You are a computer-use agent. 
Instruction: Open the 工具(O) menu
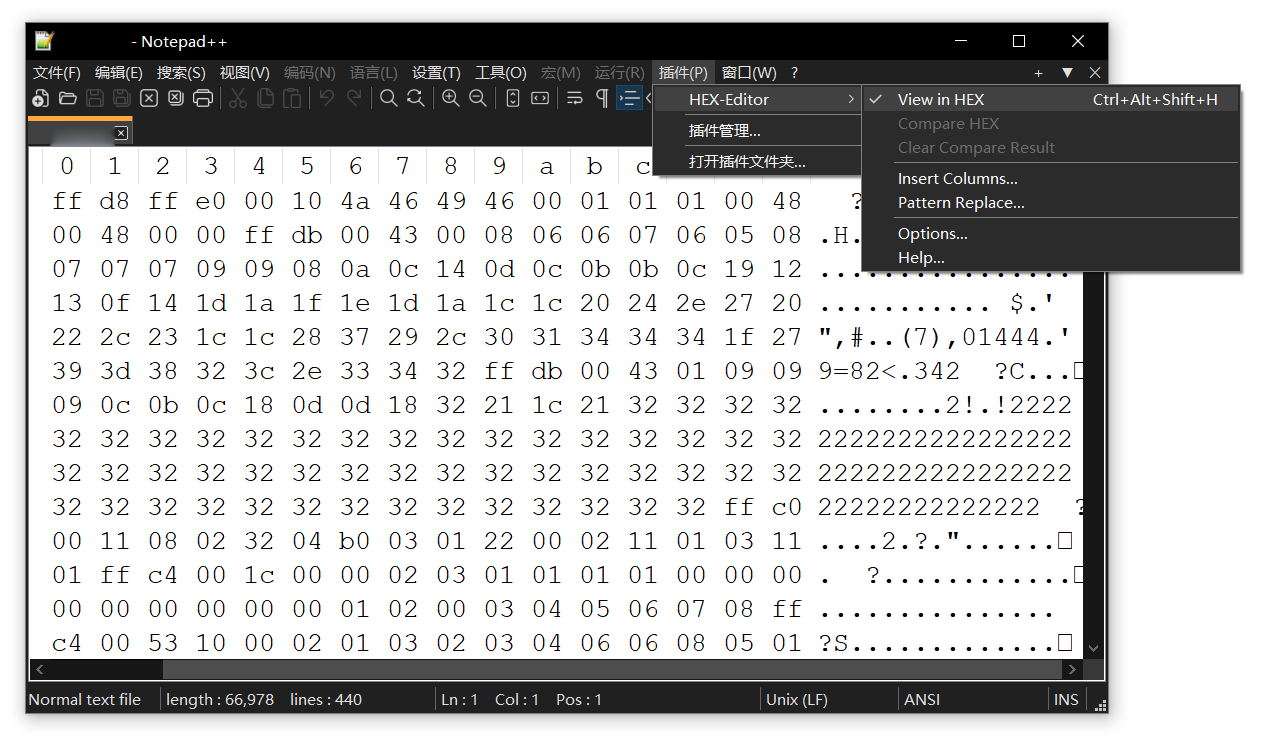501,73
